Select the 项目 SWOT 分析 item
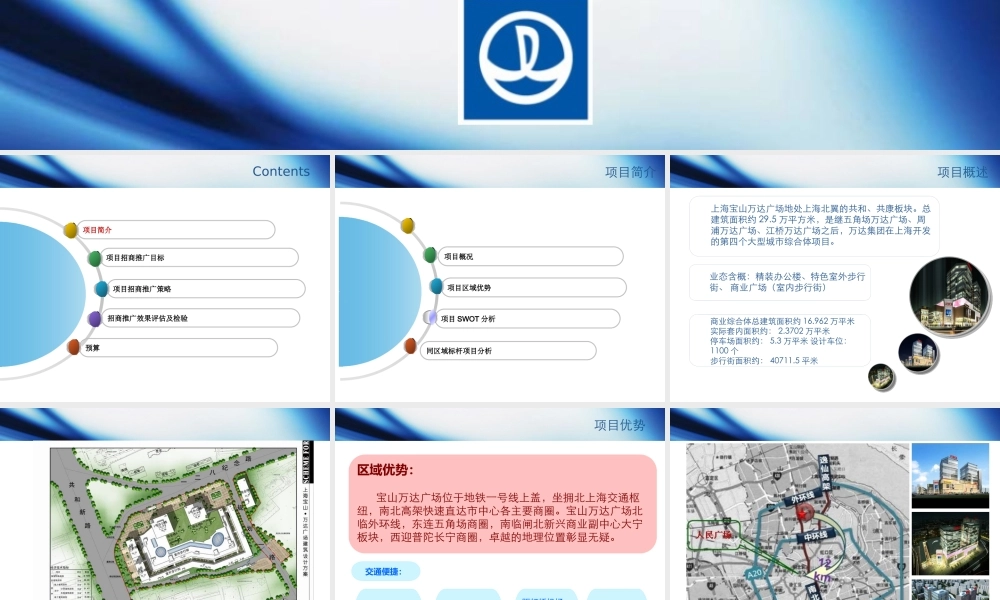This screenshot has height=600, width=1000. point(527,319)
